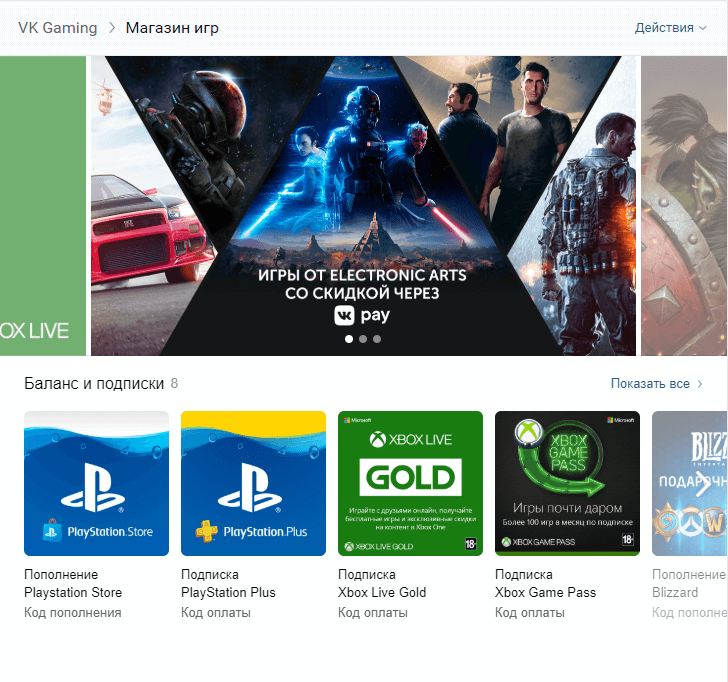Viewport: 728px width, 682px height.
Task: Open Пополнение Playstation Store title link
Action: coord(73,584)
